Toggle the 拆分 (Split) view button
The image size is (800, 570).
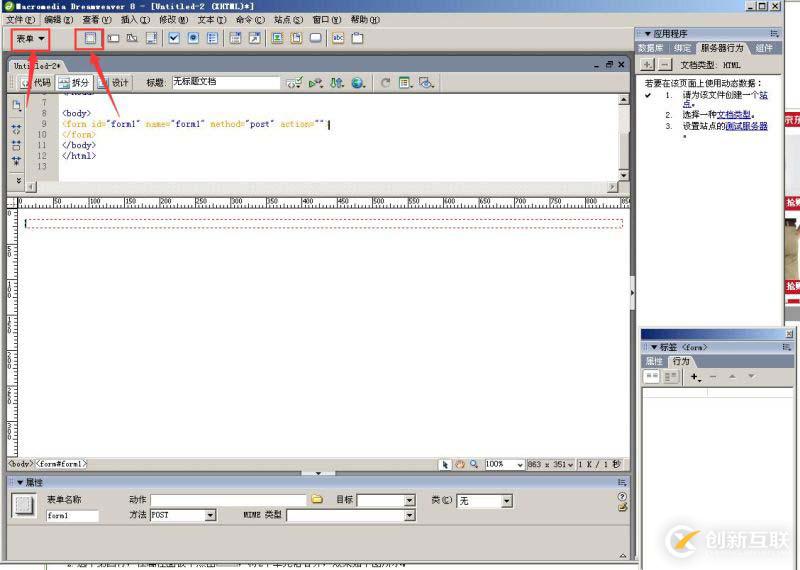click(73, 83)
